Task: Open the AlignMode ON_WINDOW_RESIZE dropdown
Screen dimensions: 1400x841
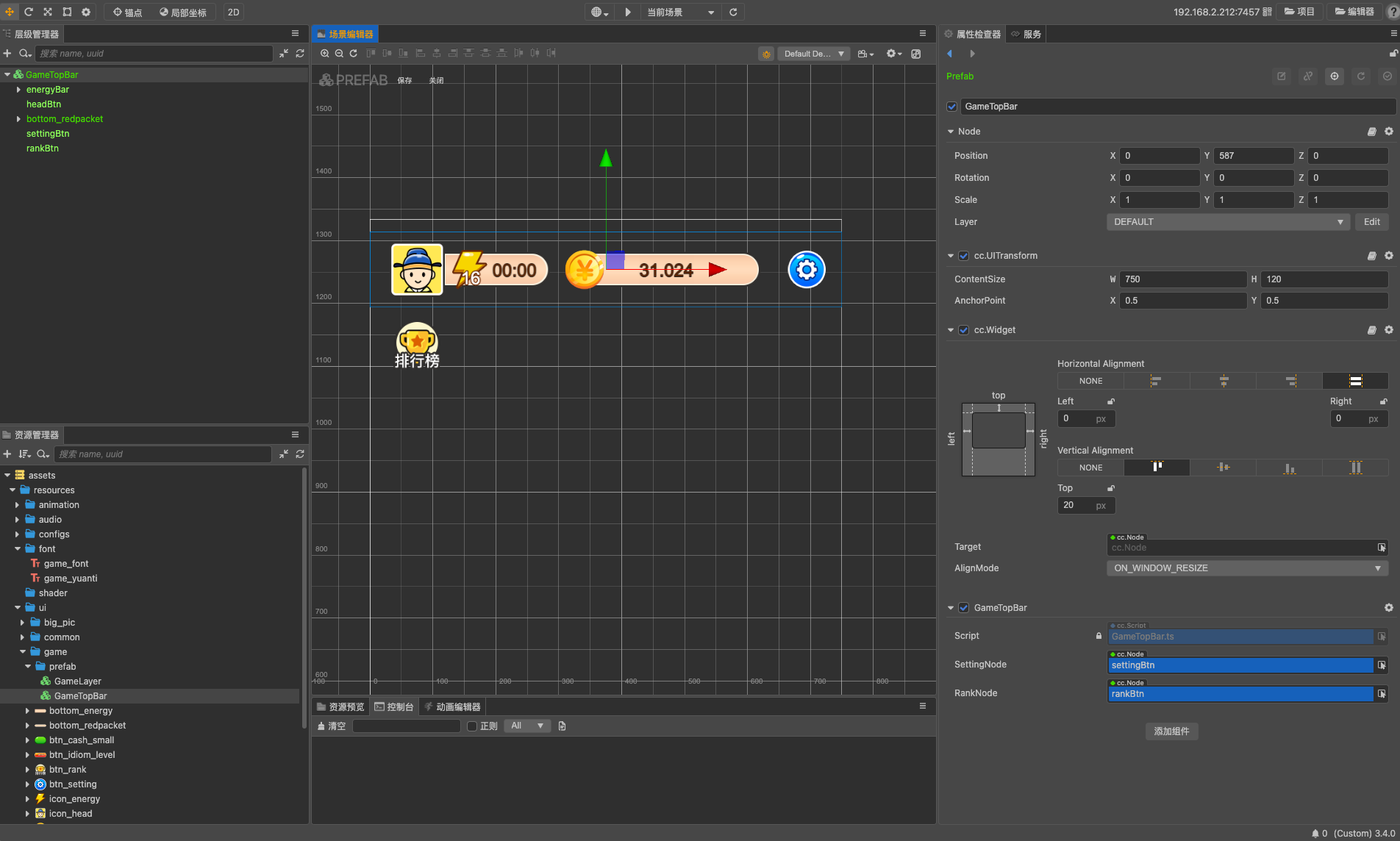Action: [1247, 568]
